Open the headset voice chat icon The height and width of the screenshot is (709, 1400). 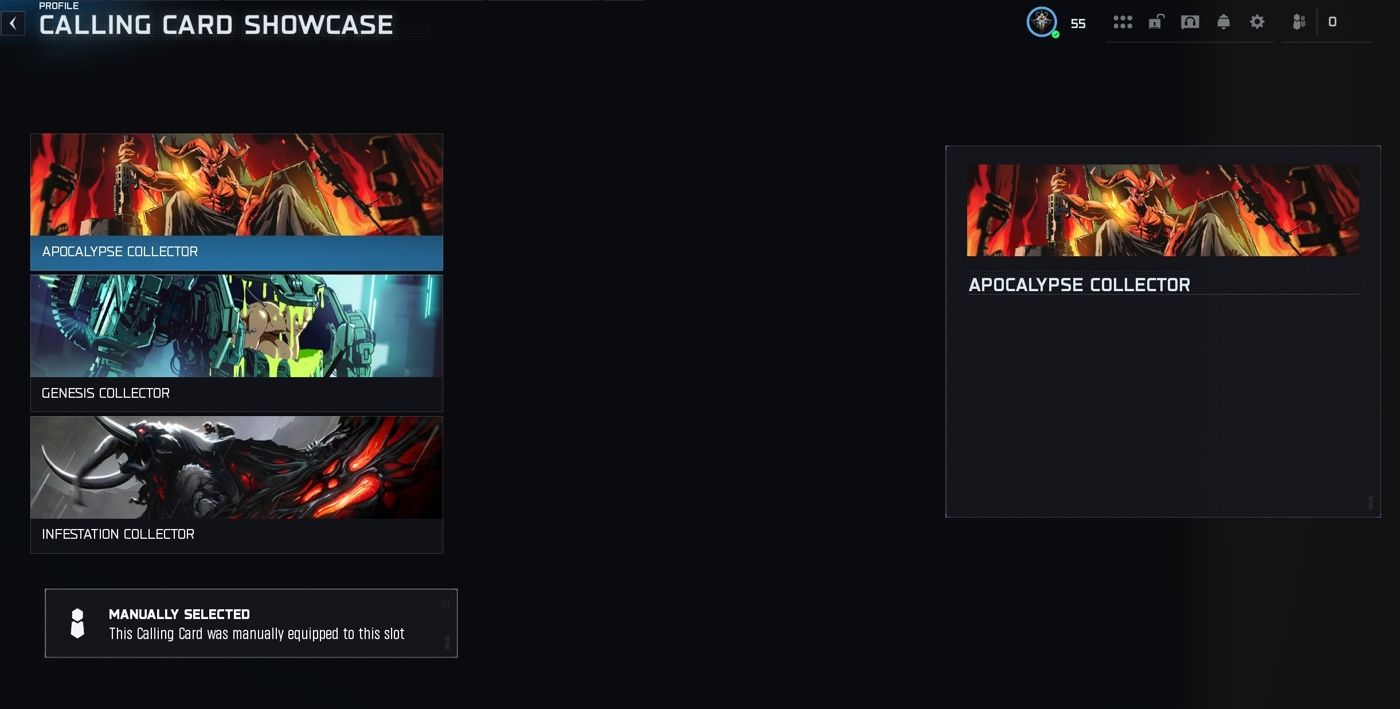pyautogui.click(x=1190, y=22)
